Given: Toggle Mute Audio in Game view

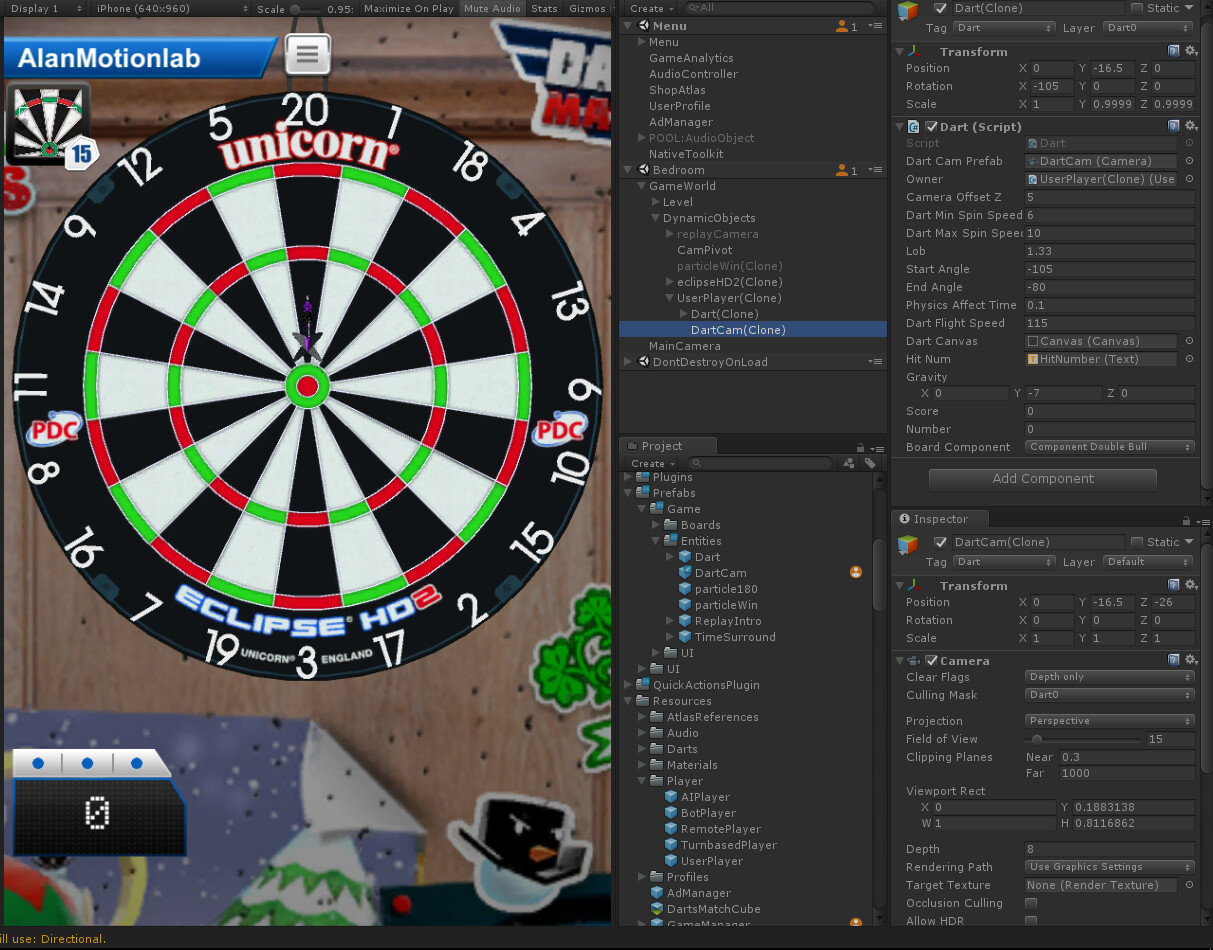Looking at the screenshot, I should [492, 8].
